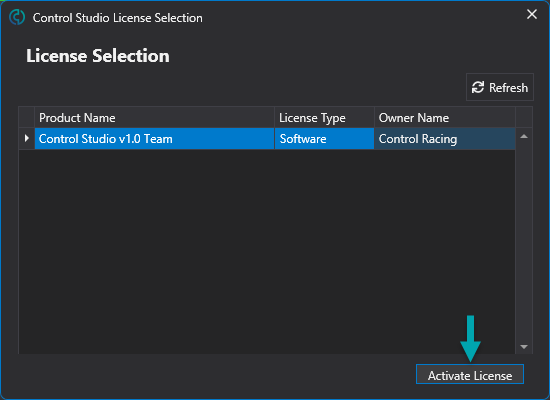Click the scrollbar up arrow

(524, 136)
